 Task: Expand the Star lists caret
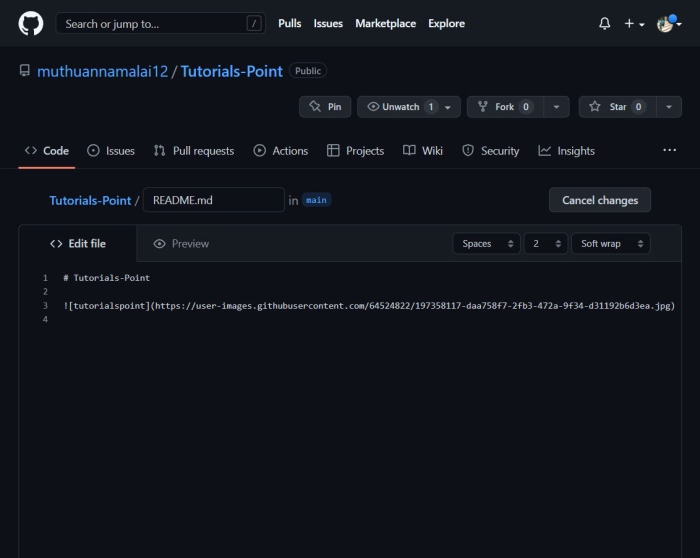669,107
